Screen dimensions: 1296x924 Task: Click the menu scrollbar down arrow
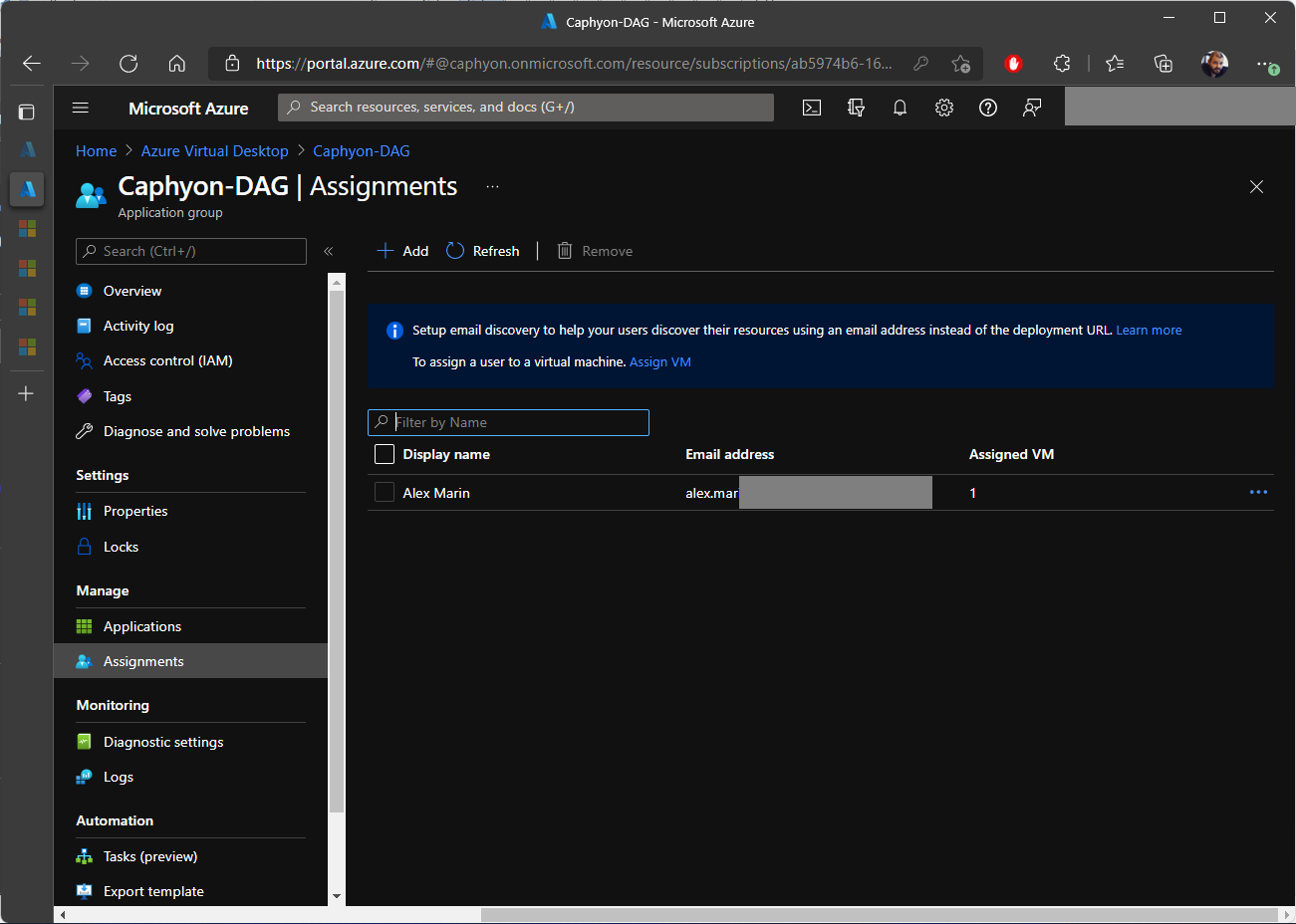coord(337,896)
